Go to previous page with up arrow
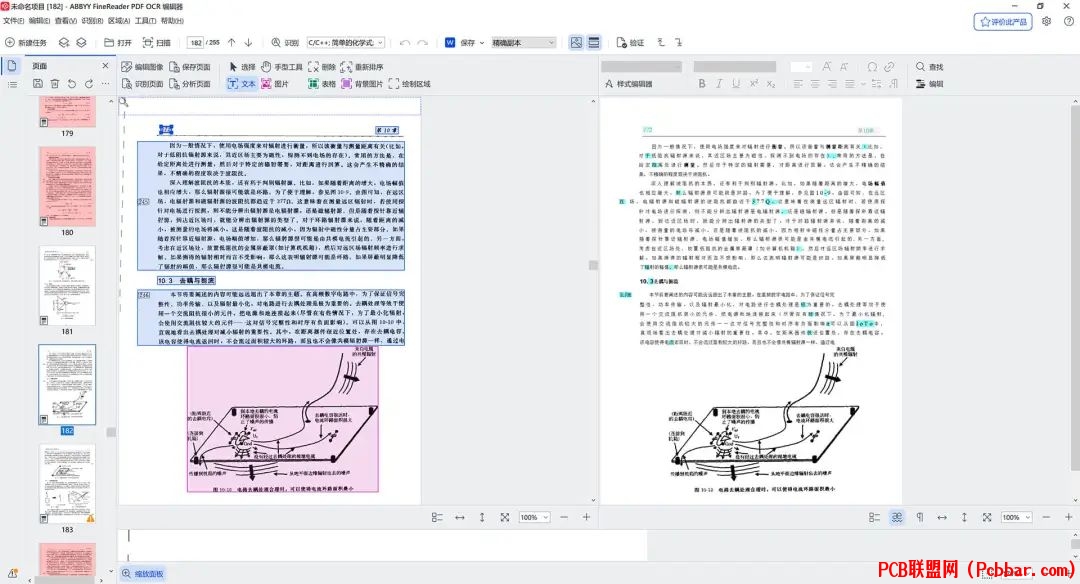The height and width of the screenshot is (584, 1080). [231, 43]
